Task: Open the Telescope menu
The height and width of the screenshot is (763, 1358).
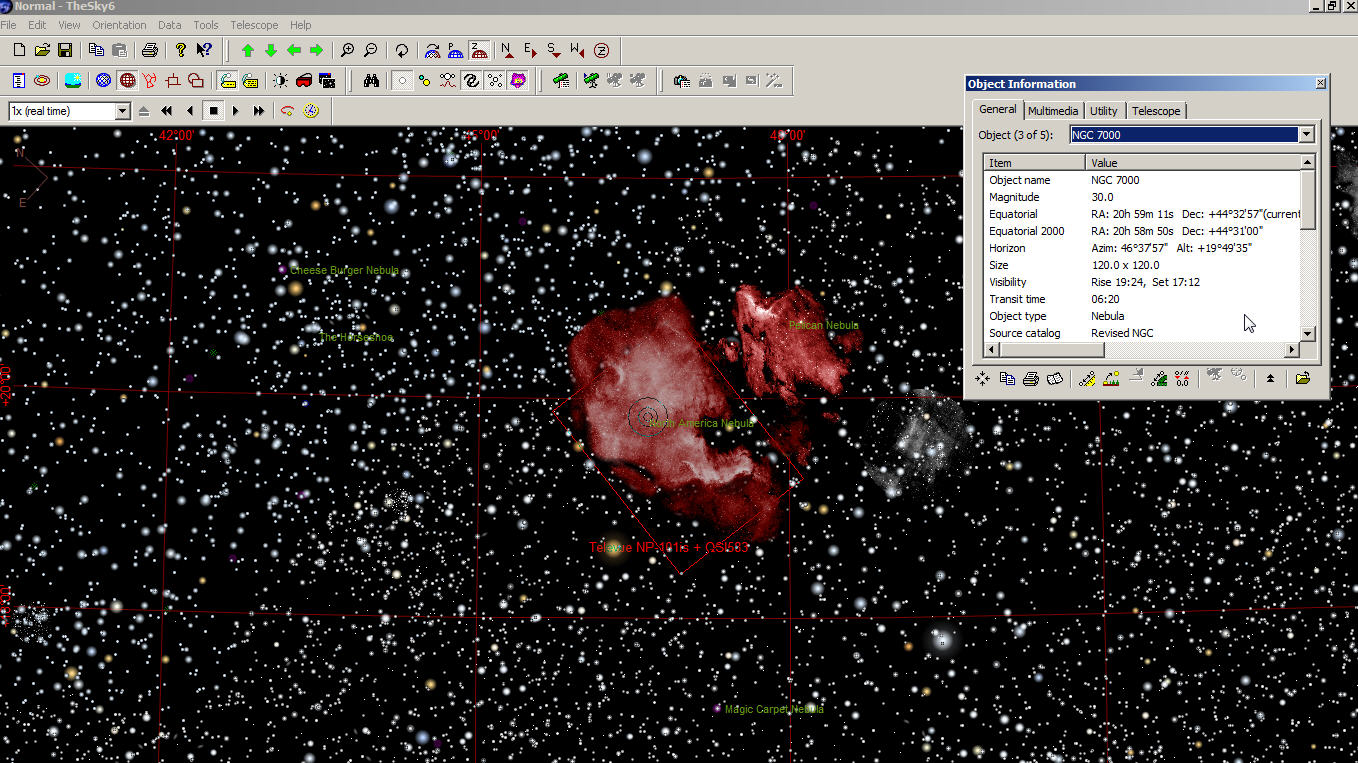Action: tap(253, 25)
